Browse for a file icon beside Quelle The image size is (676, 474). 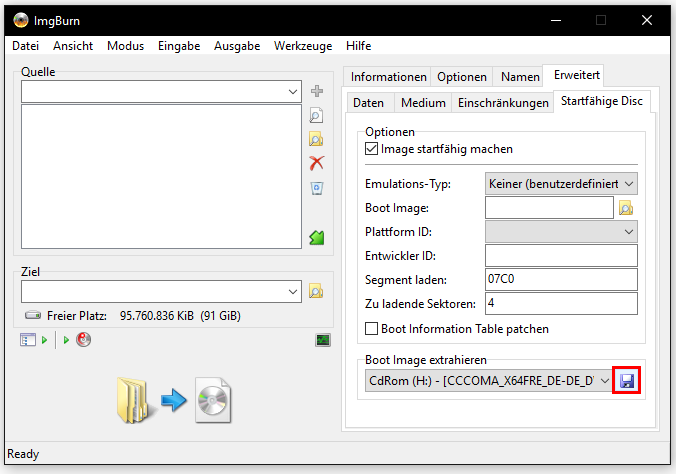pyautogui.click(x=316, y=116)
